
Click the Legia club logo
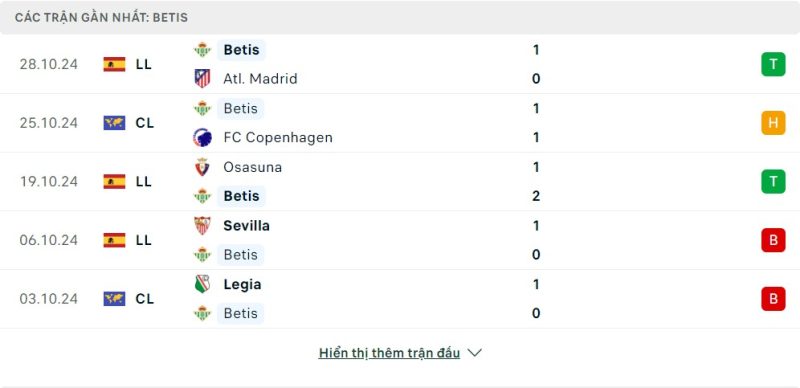pos(203,284)
